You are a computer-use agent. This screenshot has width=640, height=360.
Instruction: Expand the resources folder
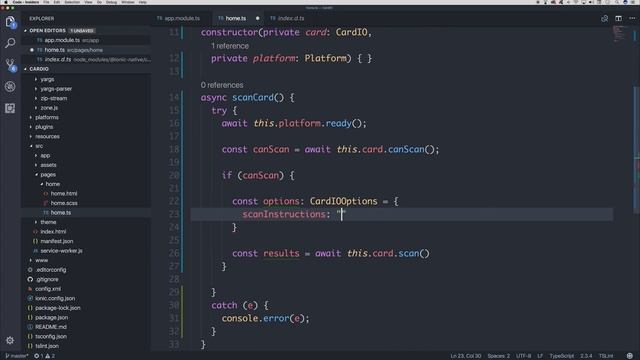tap(47, 136)
